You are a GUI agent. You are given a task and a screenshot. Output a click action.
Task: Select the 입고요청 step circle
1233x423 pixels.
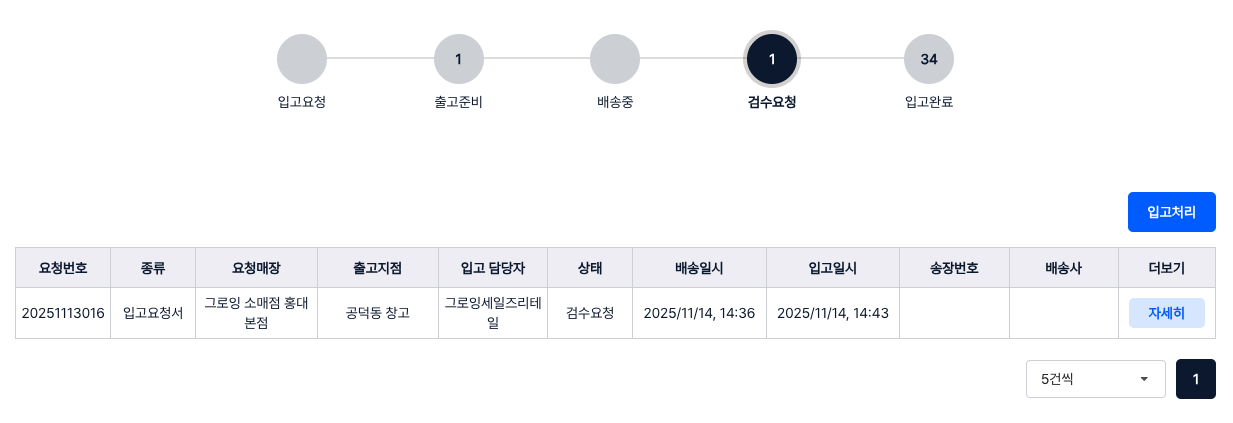301,59
